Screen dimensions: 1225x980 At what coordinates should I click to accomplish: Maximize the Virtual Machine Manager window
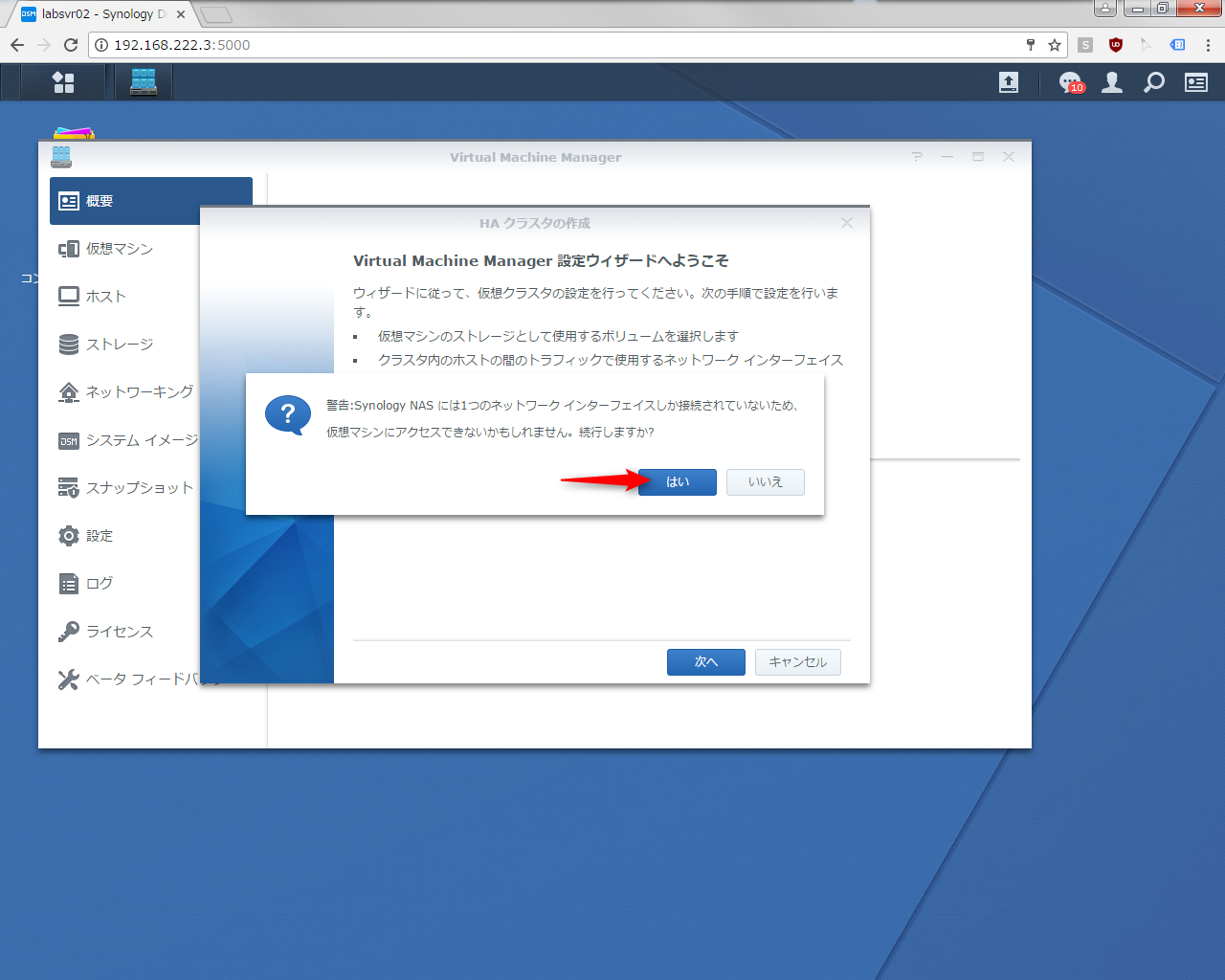[x=978, y=157]
